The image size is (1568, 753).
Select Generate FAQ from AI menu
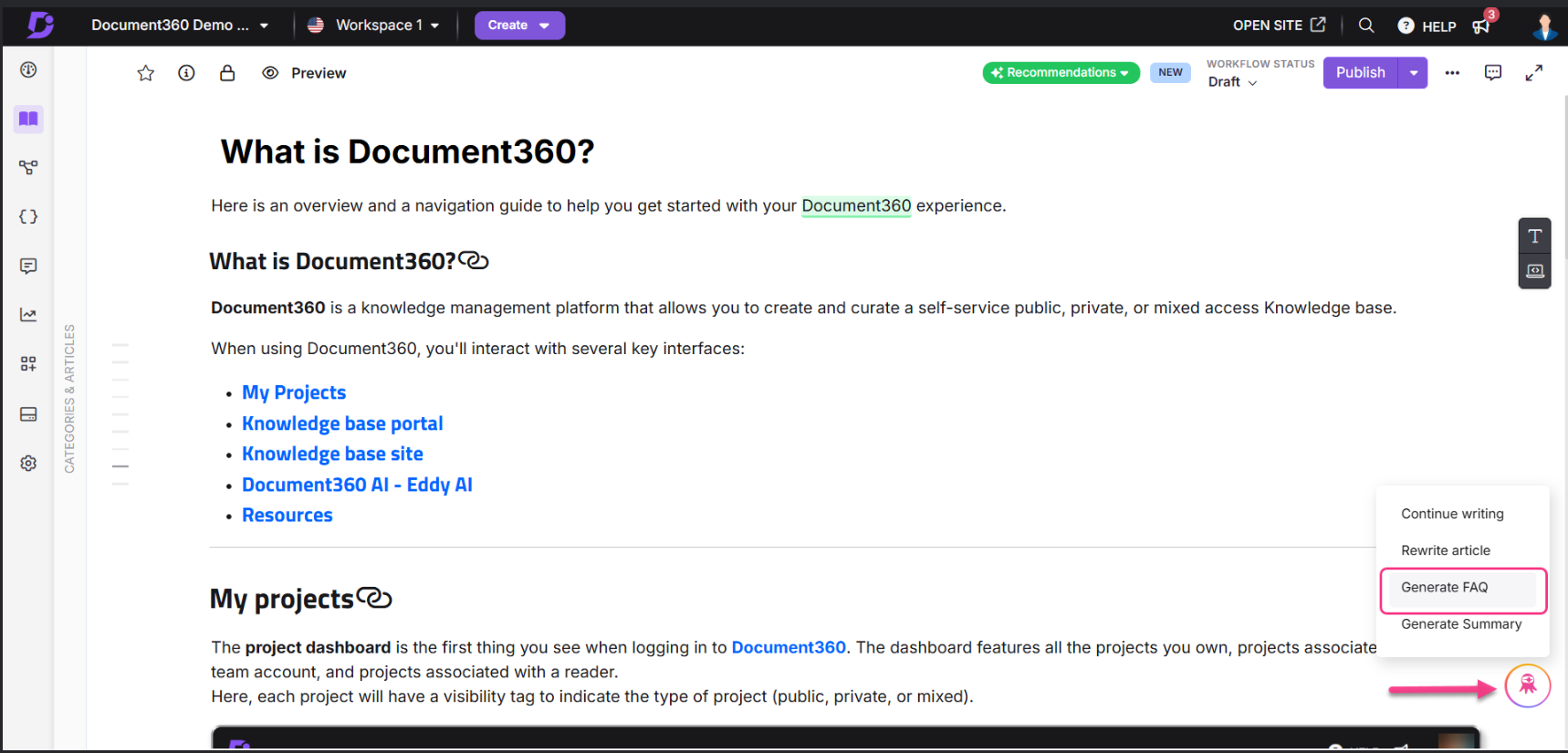1463,588
